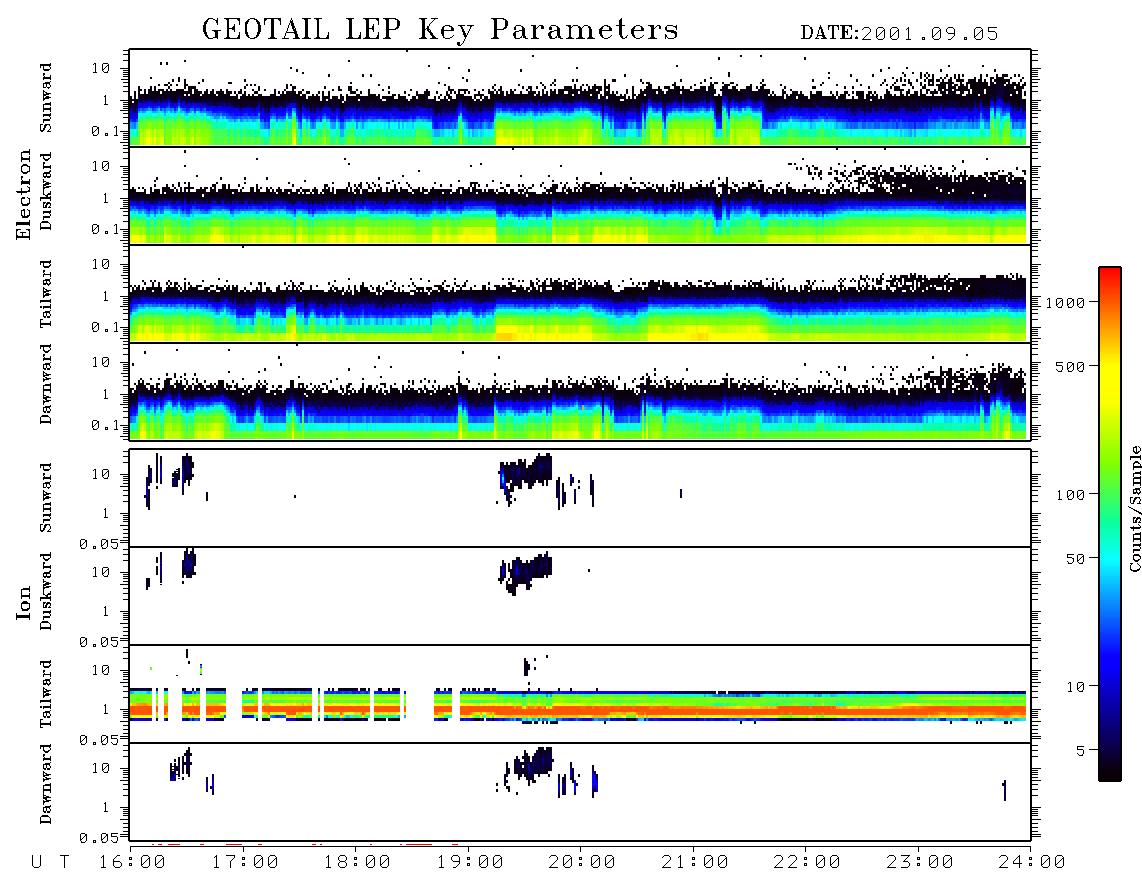Click the U T axis label
This screenshot has height=880, width=1142.
pyautogui.click(x=50, y=862)
